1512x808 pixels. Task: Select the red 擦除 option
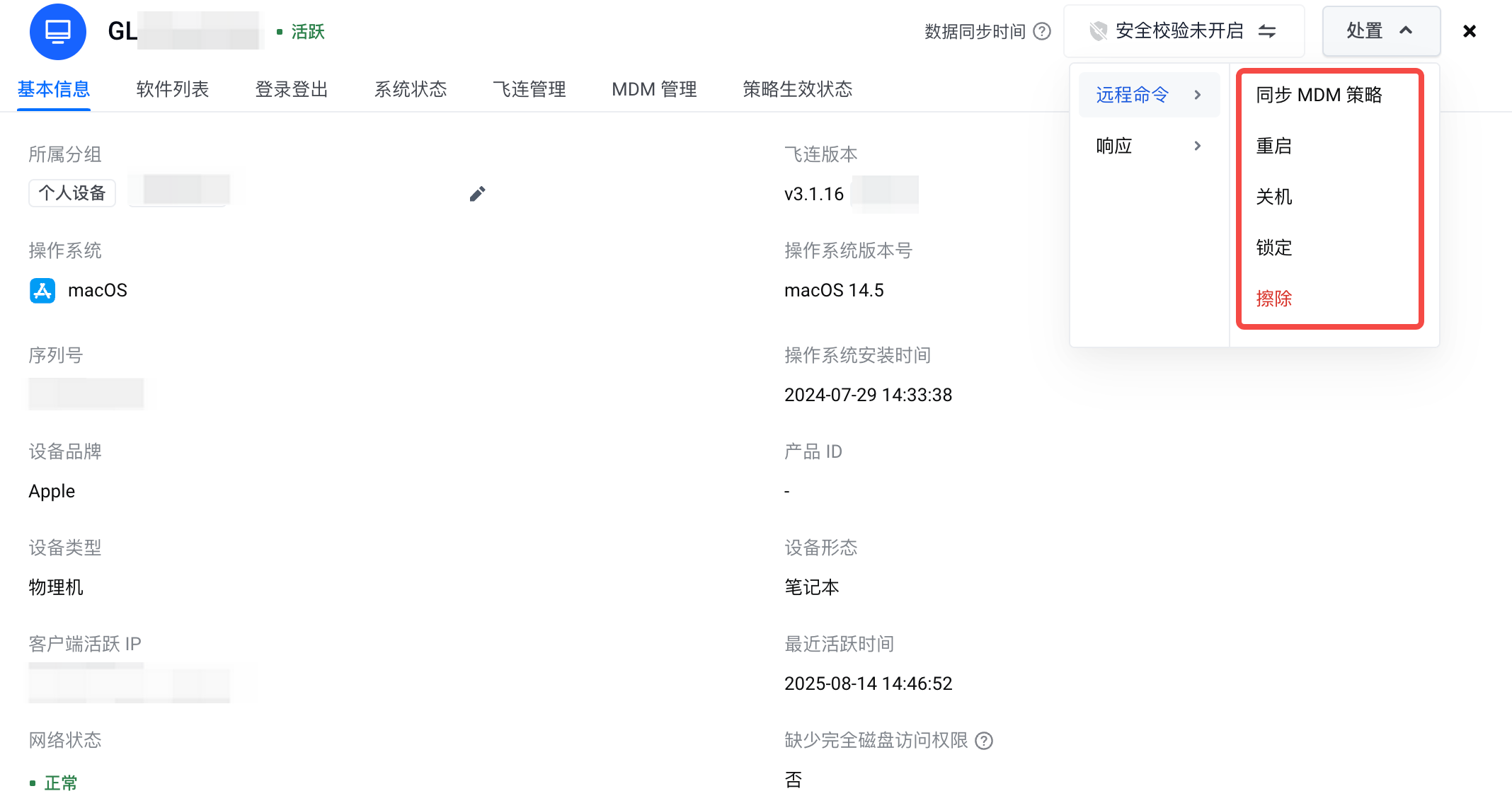tap(1274, 299)
